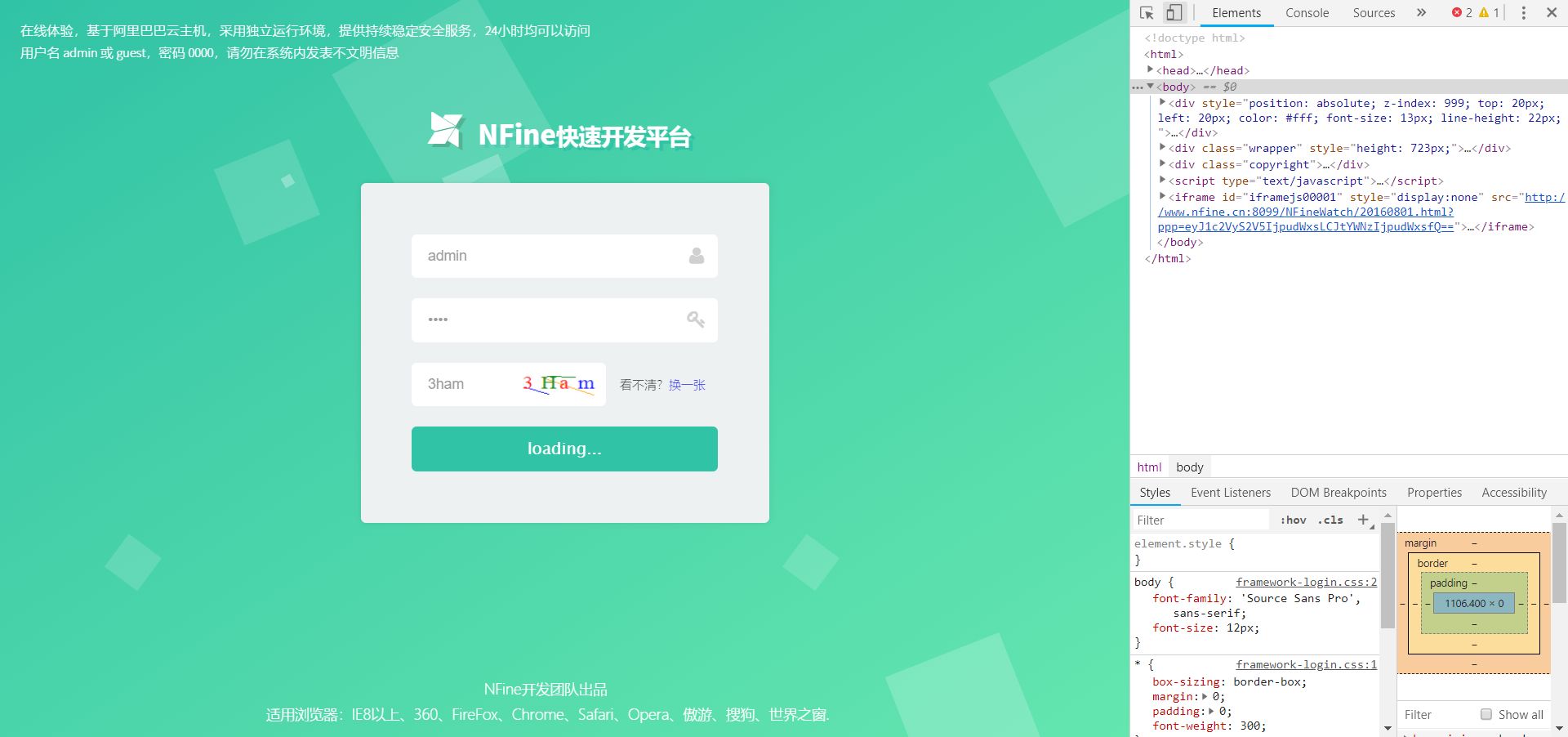Click the password input field
Viewport: 1568px width, 737px height.
click(564, 319)
